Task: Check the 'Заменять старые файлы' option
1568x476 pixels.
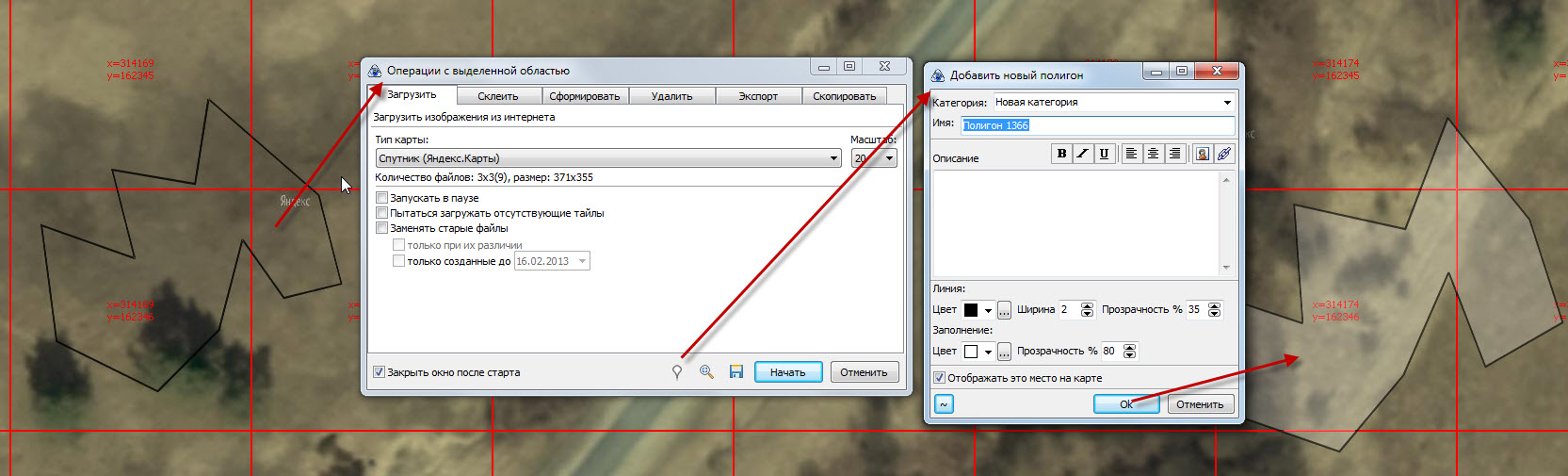Action: (x=381, y=228)
